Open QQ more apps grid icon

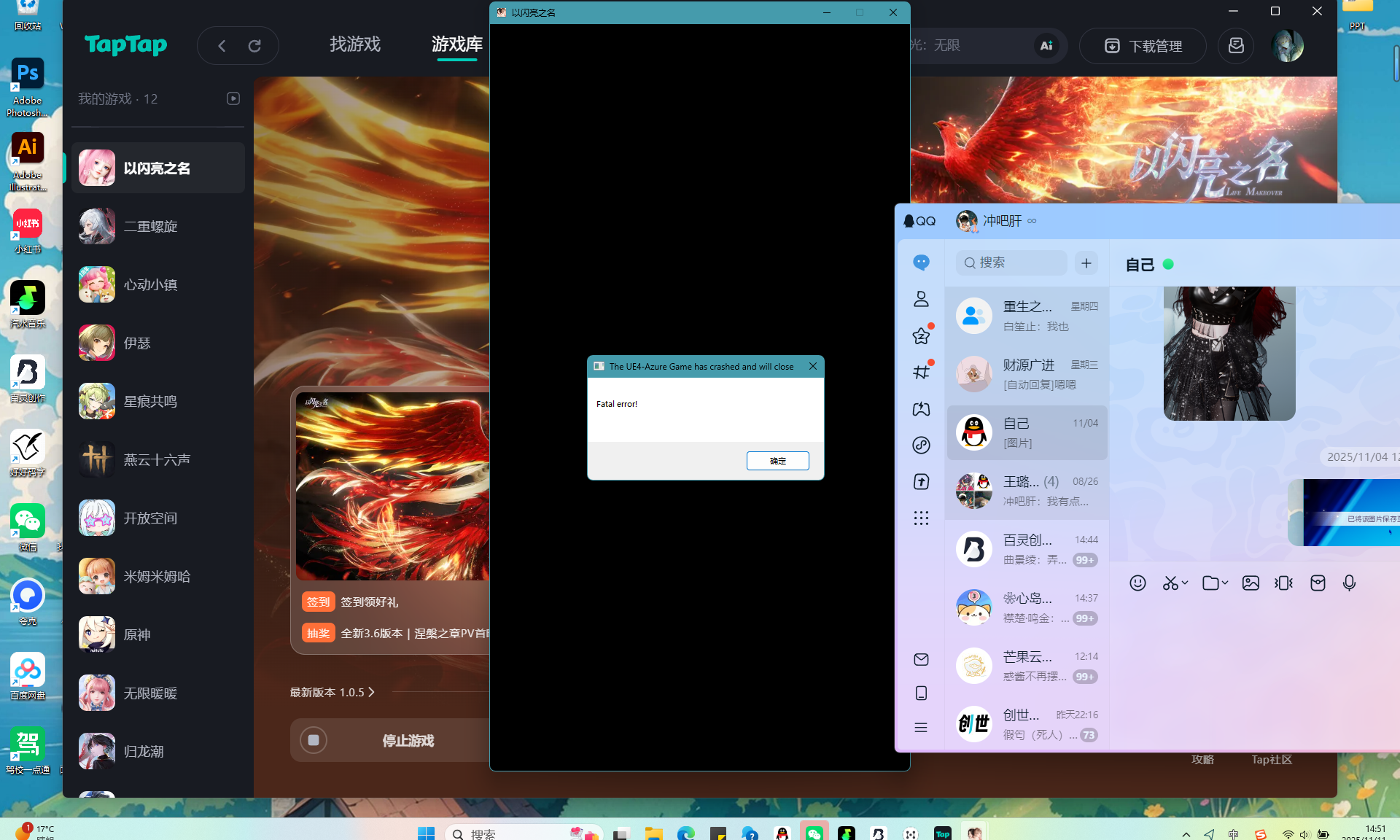coord(922,518)
